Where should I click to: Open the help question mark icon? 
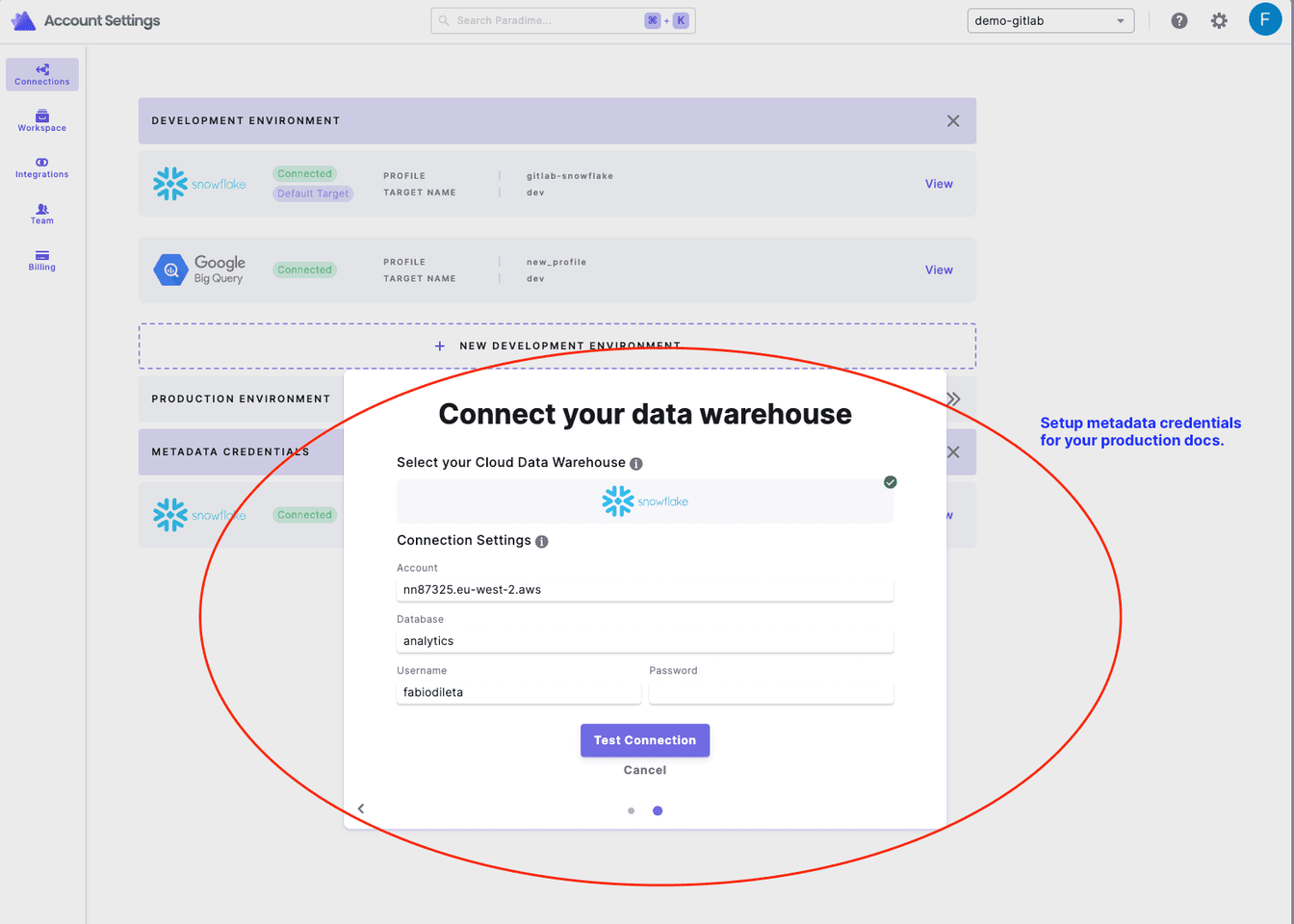click(x=1179, y=20)
